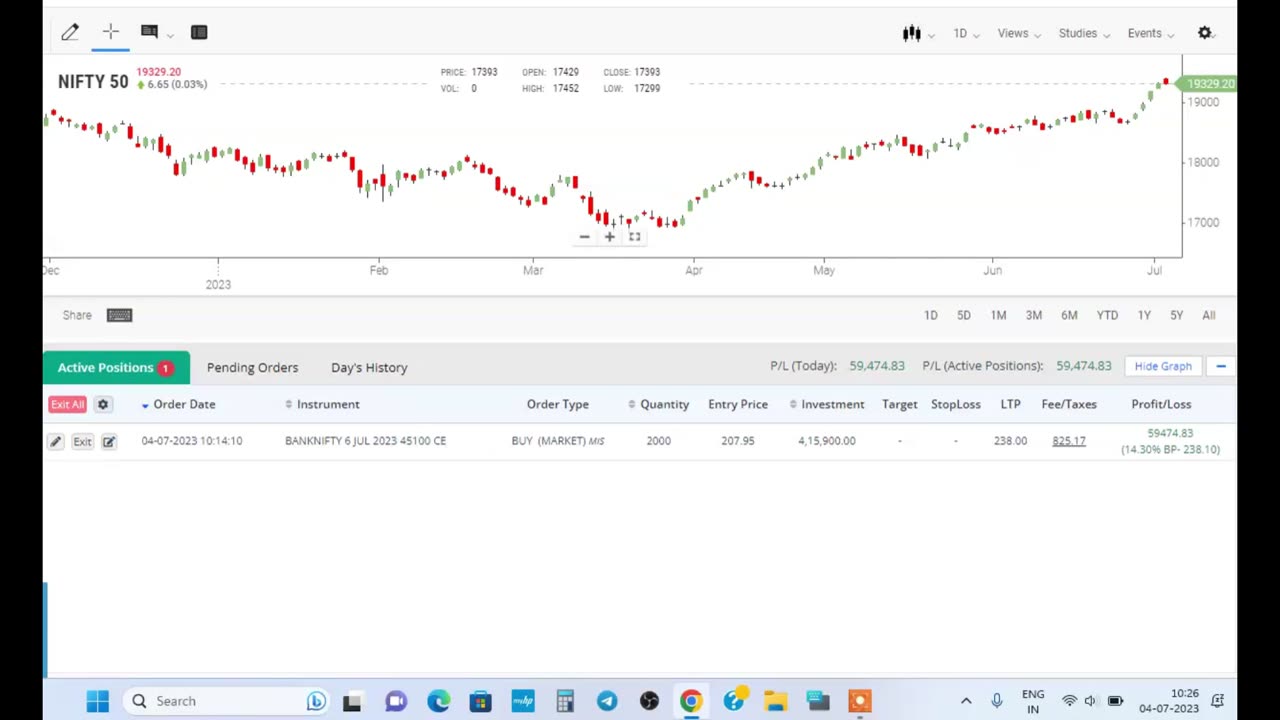
Task: Click the pencil icon on the BANKNIFTY row
Action: click(56, 441)
